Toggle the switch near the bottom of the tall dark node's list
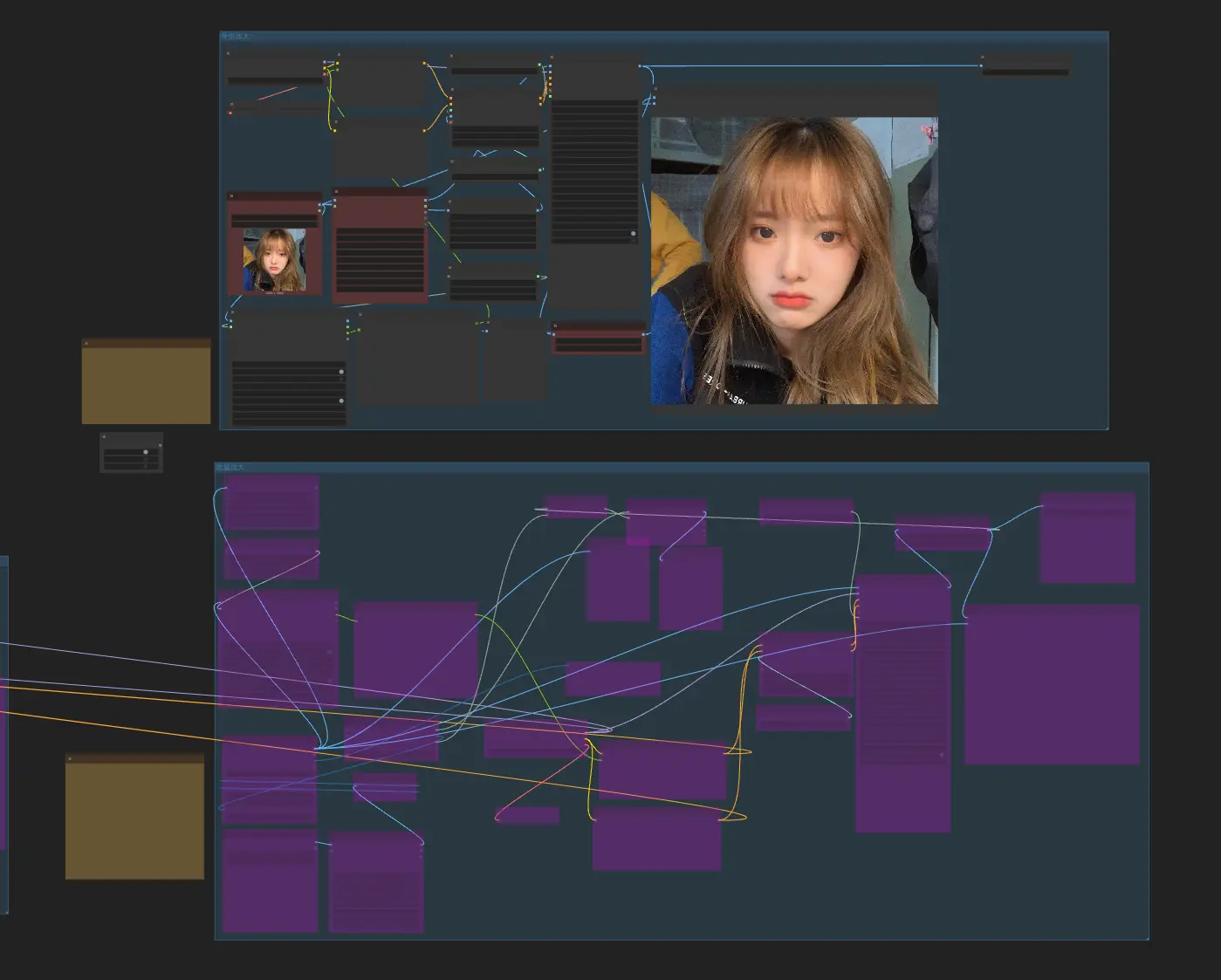The height and width of the screenshot is (980, 1221). [634, 234]
